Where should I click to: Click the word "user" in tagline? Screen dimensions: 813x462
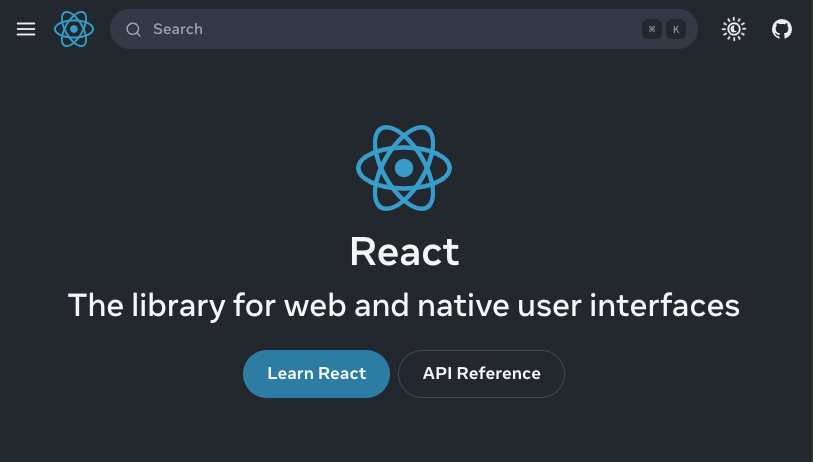549,307
